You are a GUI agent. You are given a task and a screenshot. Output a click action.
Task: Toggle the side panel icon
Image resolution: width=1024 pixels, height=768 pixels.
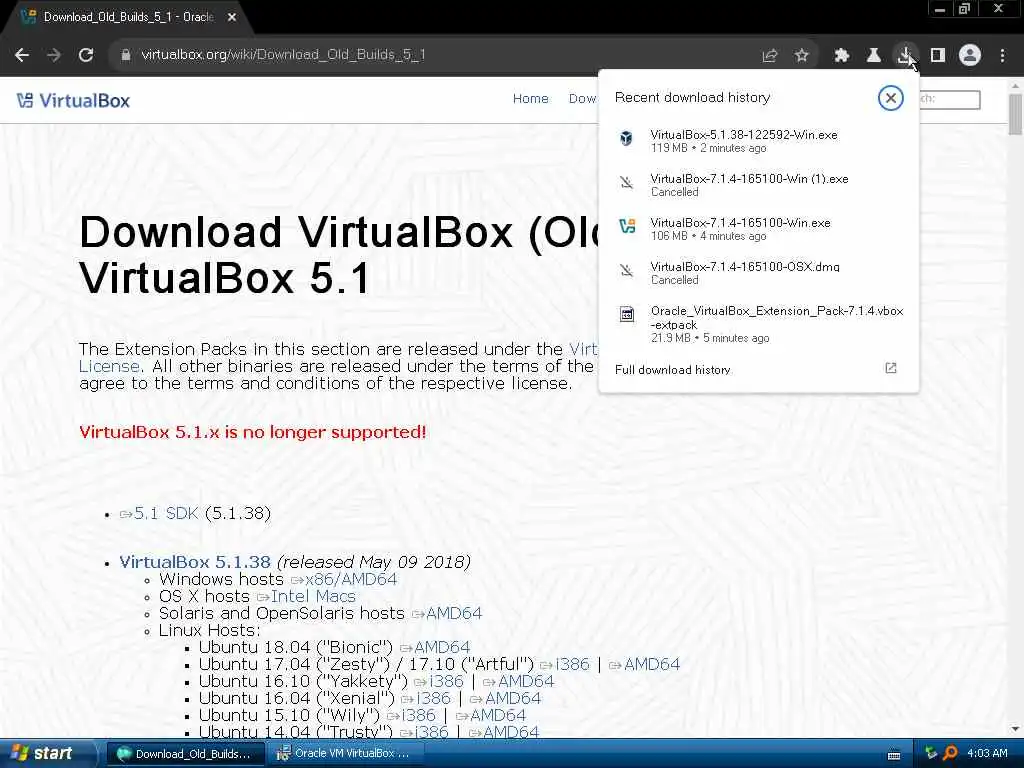[937, 56]
